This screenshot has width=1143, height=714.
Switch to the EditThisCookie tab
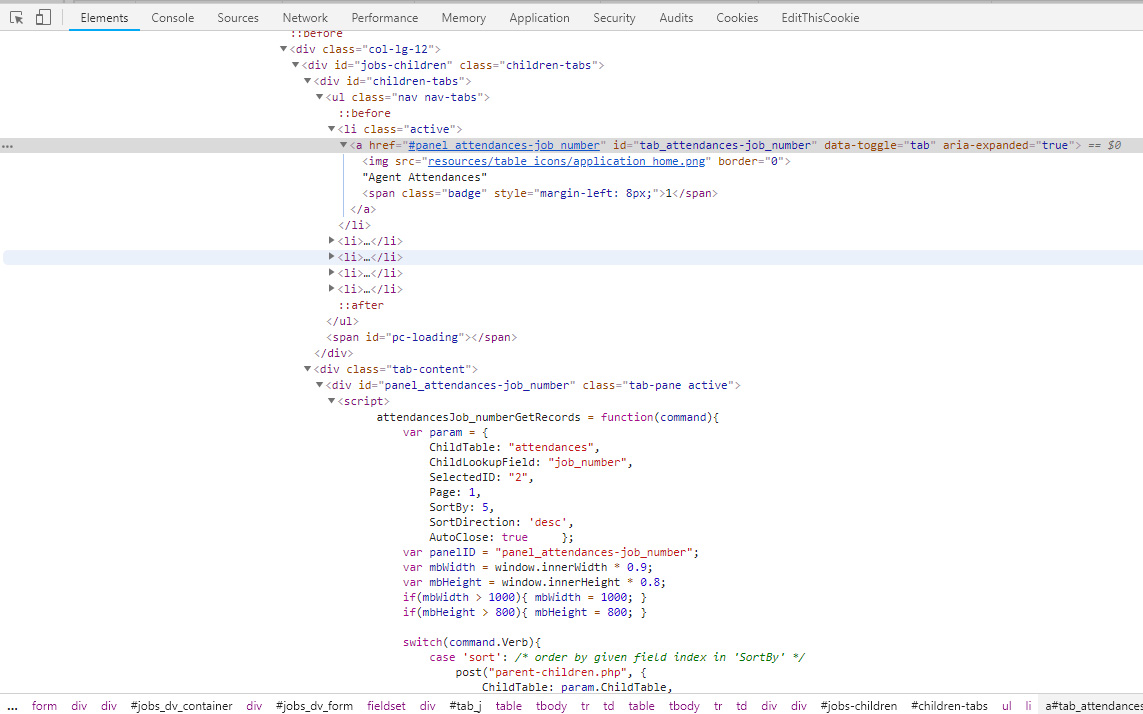820,18
